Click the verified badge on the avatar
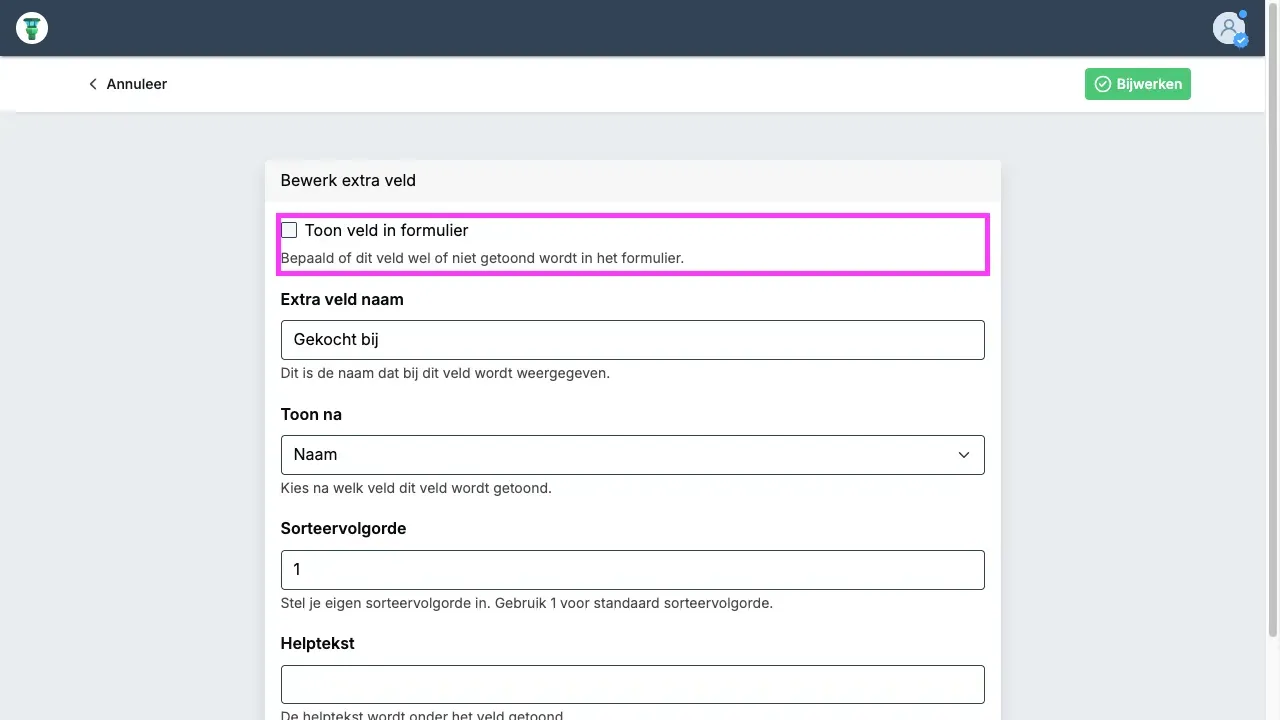1280x720 pixels. click(1241, 41)
